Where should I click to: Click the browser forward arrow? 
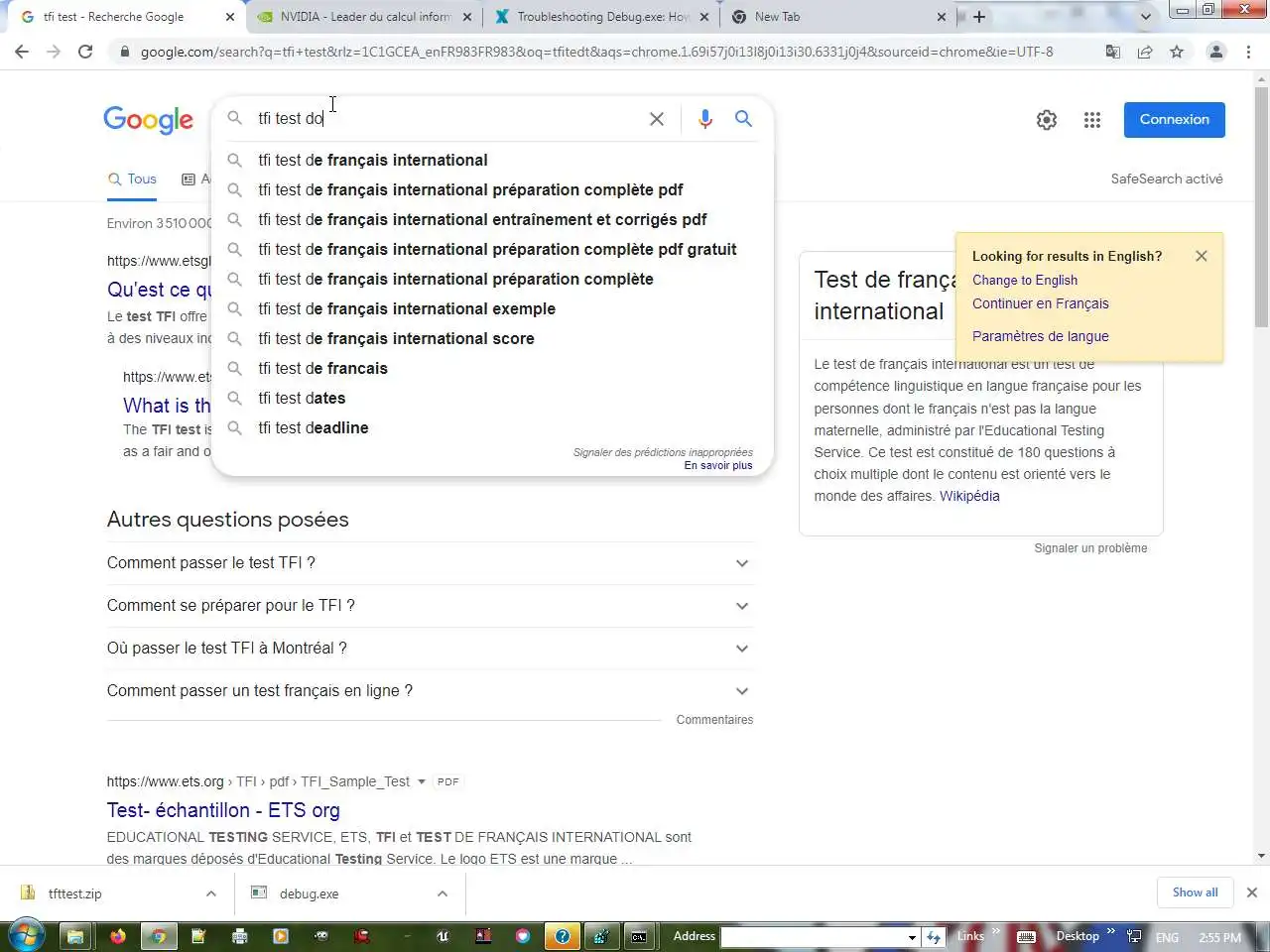pyautogui.click(x=54, y=52)
